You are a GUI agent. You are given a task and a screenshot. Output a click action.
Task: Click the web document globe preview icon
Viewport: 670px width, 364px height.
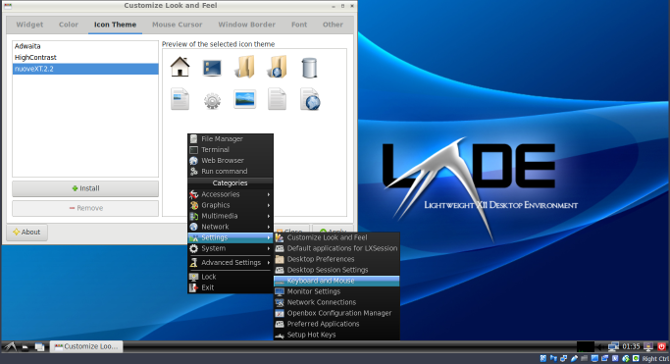(x=310, y=99)
